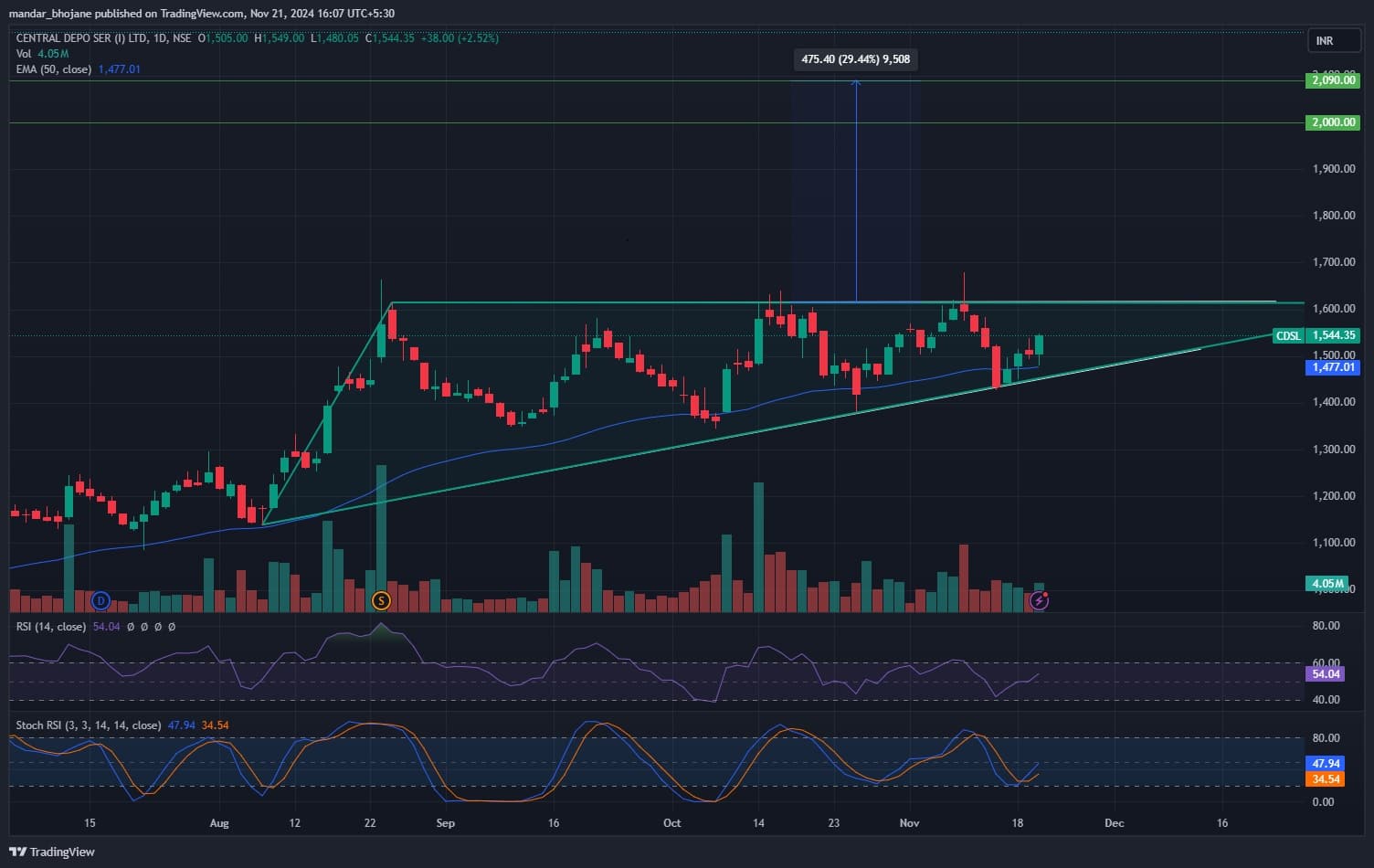The width and height of the screenshot is (1374, 868).
Task: Click the orange 34.54 Stoch RSI tag
Action: 1326,779
